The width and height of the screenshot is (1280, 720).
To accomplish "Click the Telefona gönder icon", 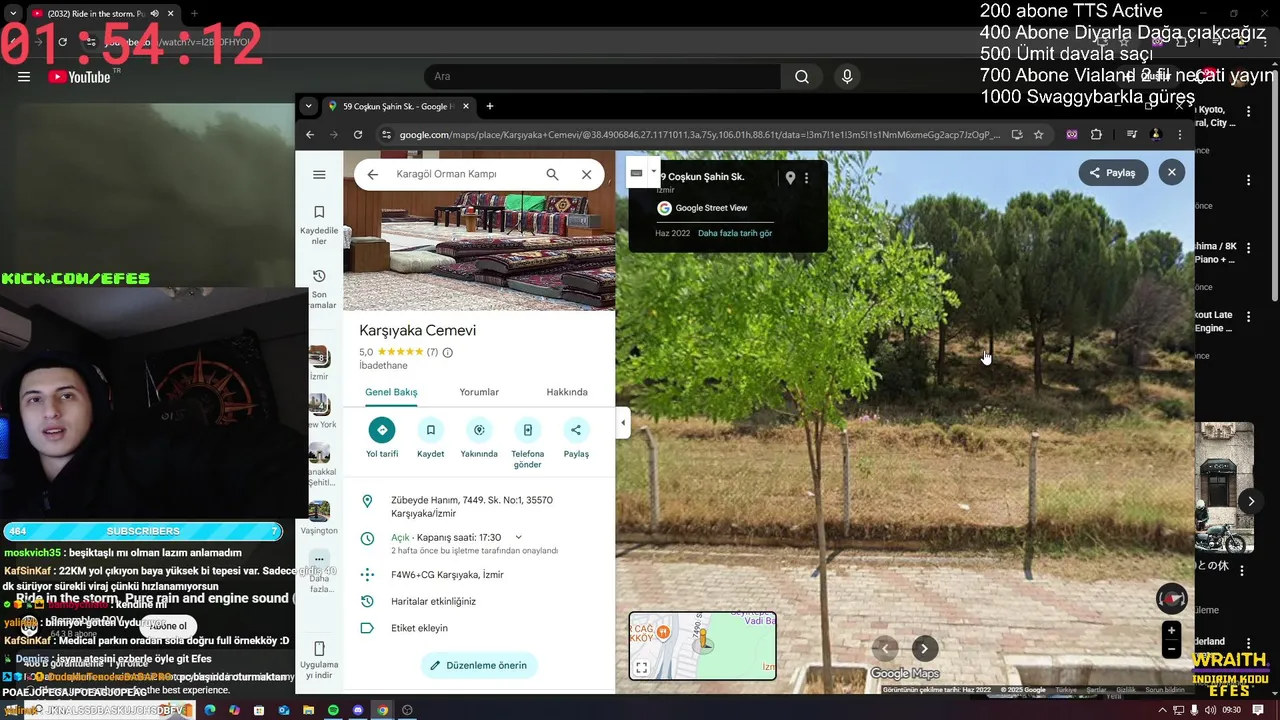I will (x=527, y=430).
